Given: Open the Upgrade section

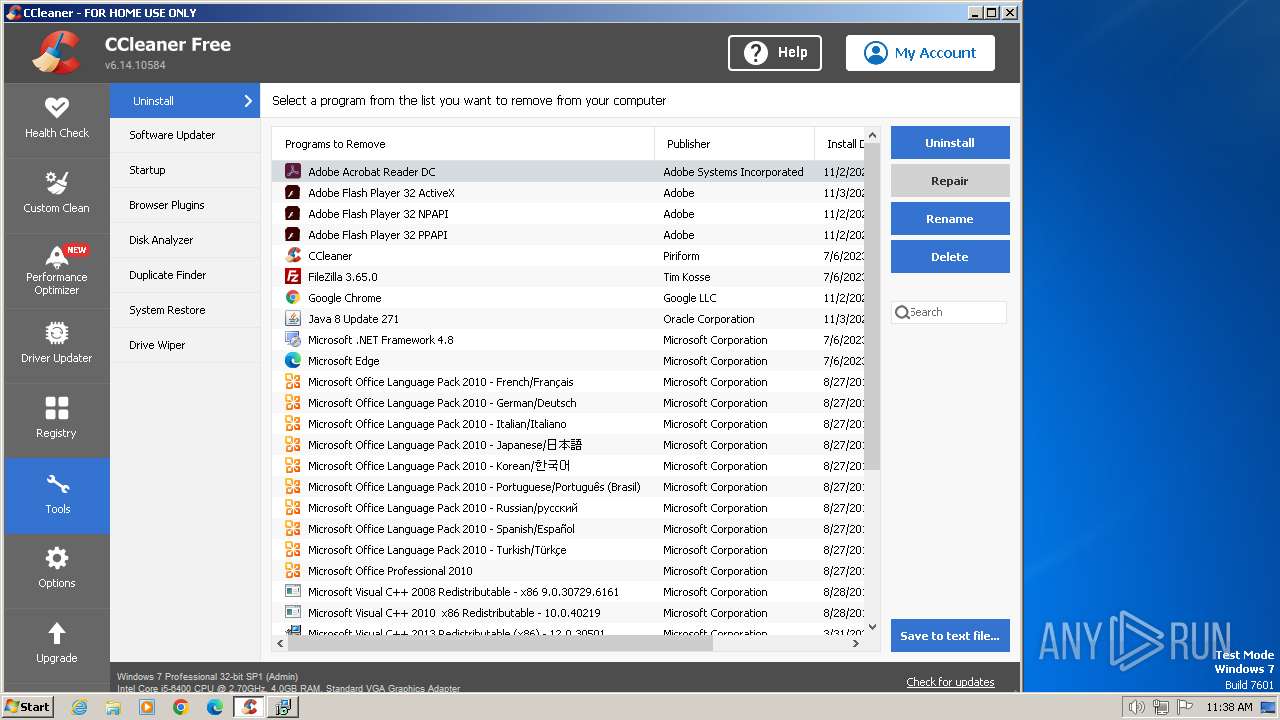Looking at the screenshot, I should coord(57,645).
